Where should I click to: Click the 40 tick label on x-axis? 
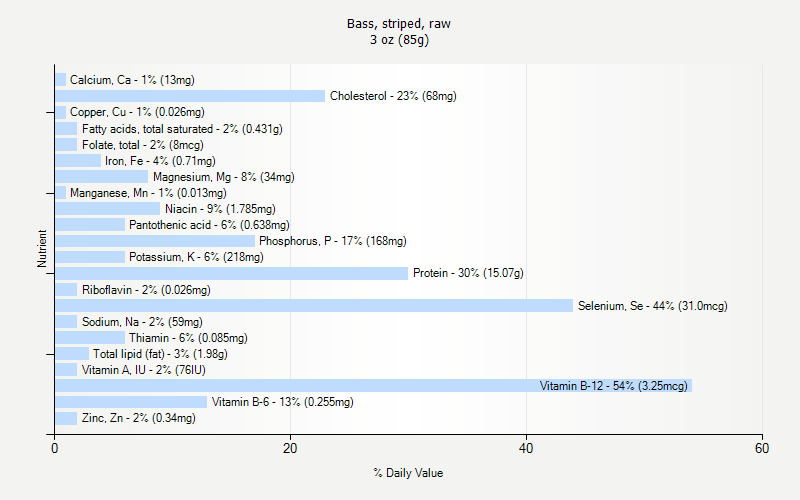pos(526,448)
